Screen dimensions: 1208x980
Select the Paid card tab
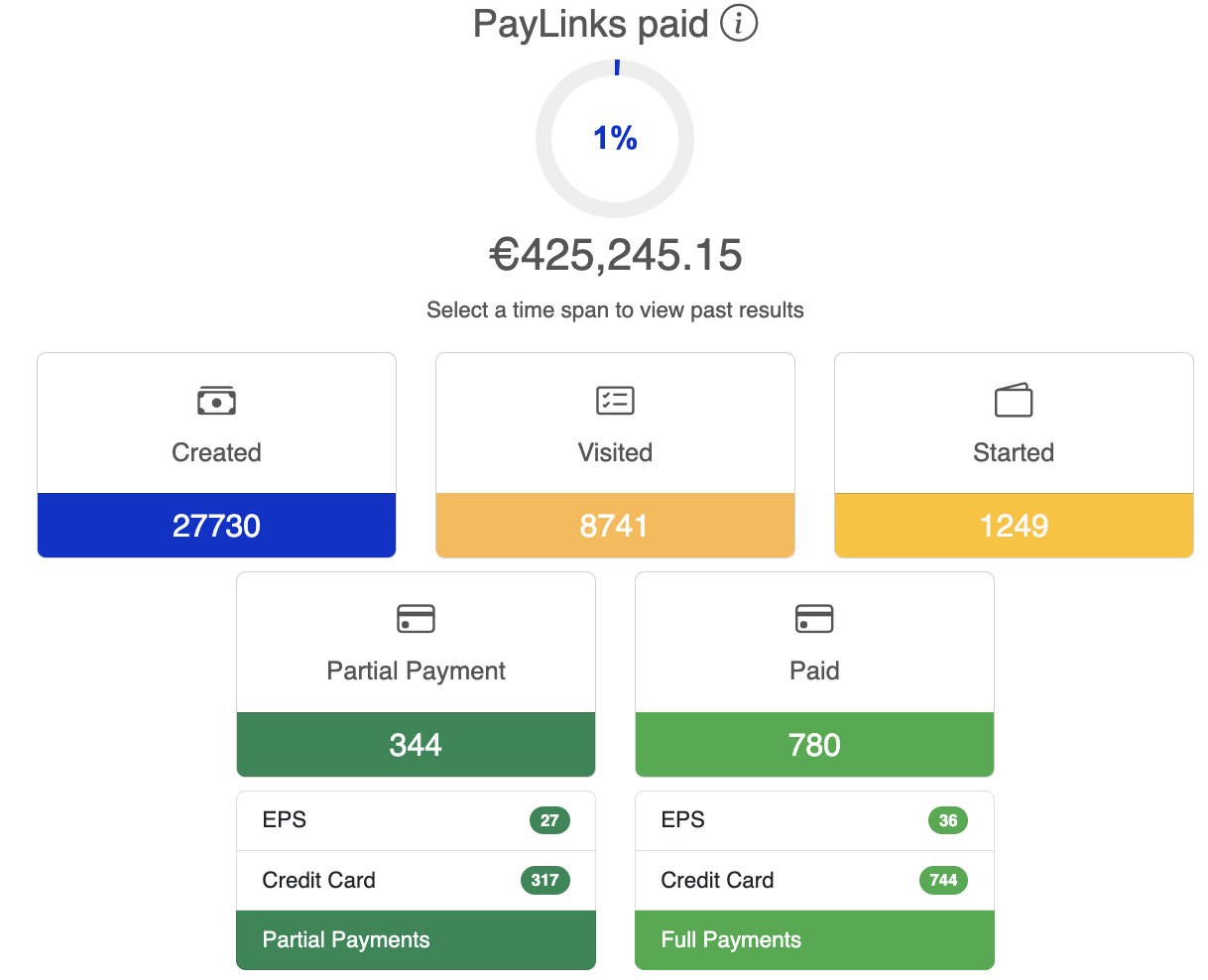pyautogui.click(x=814, y=671)
